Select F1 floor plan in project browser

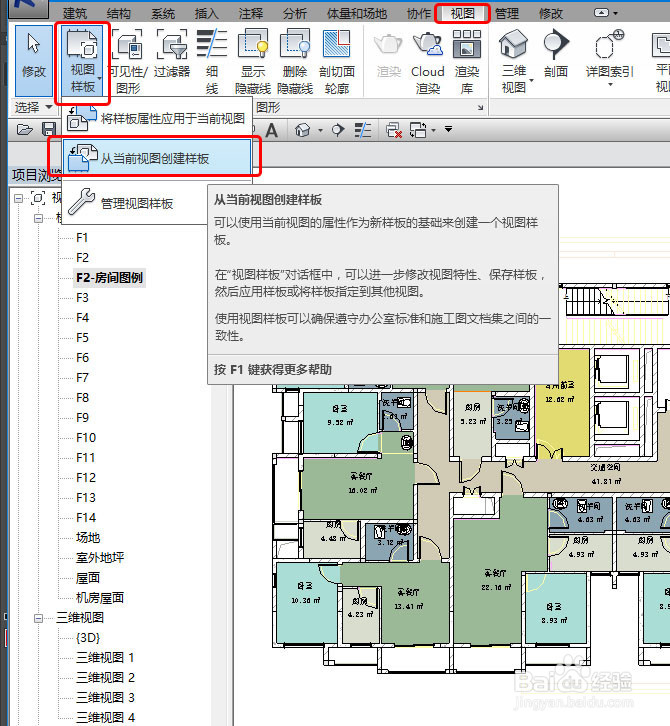(82, 238)
